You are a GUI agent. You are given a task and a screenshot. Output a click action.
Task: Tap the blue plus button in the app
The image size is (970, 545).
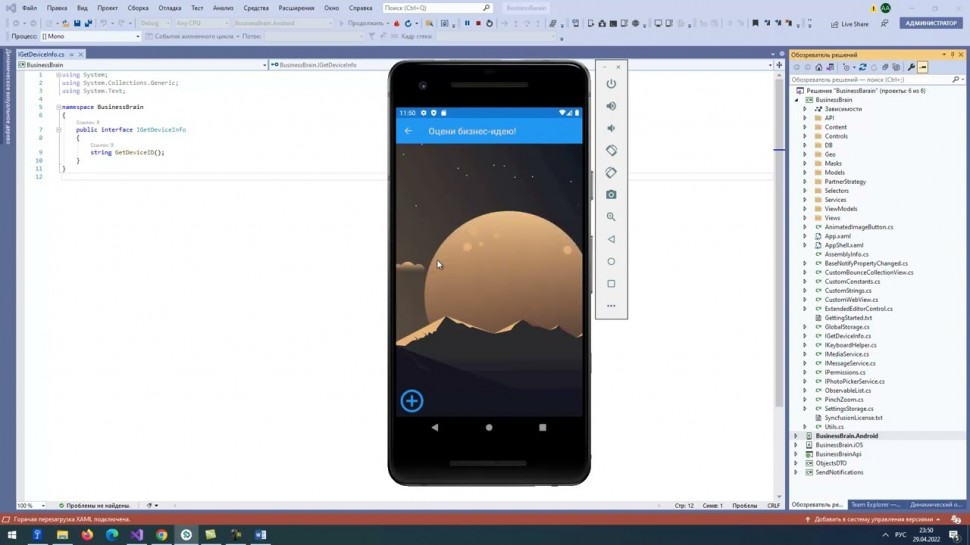[x=412, y=401]
